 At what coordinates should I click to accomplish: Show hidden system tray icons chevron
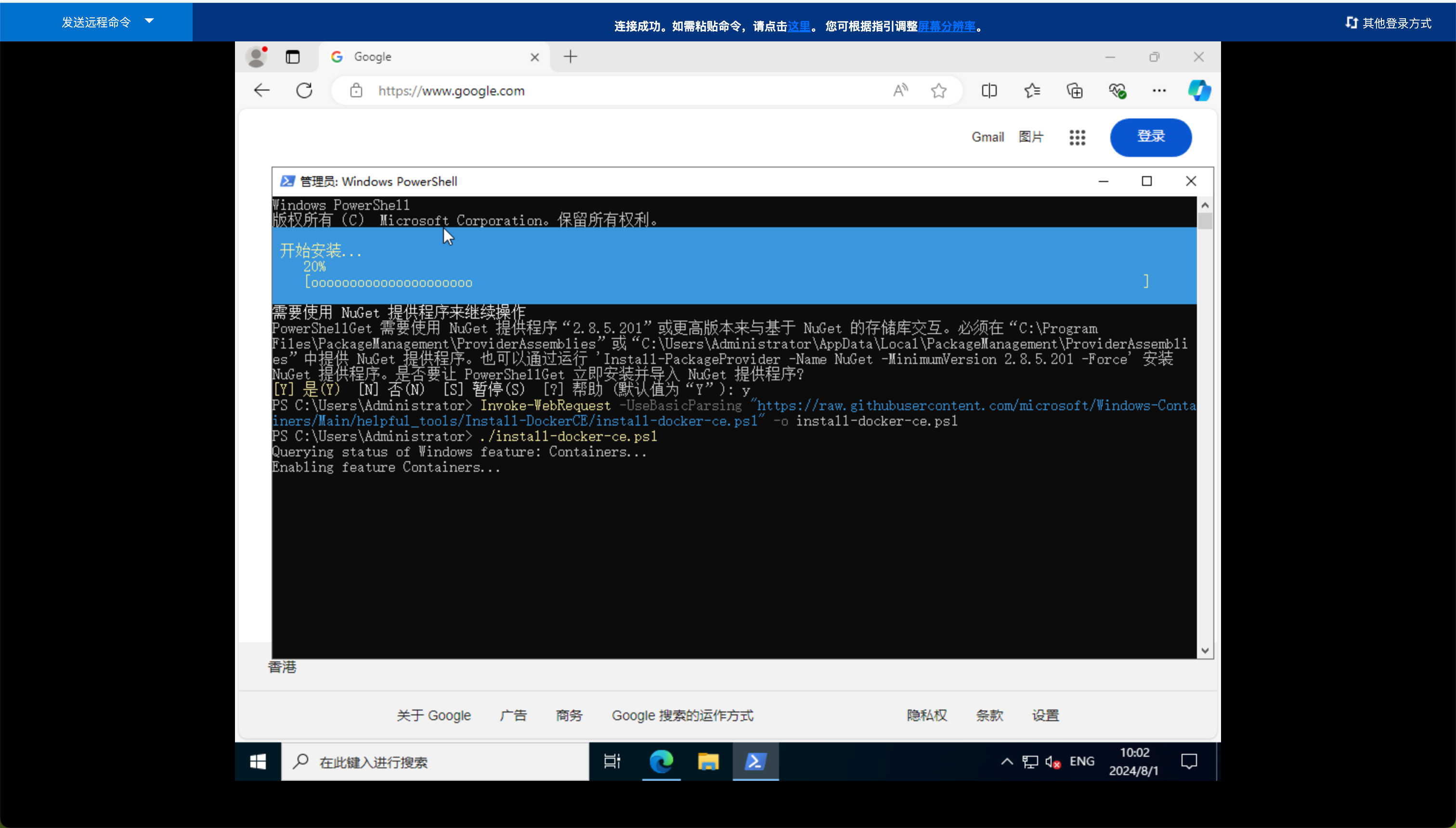point(1007,761)
